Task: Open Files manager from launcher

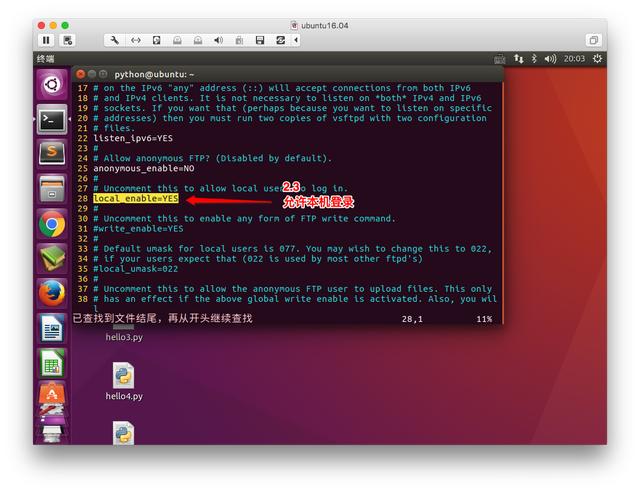Action: pyautogui.click(x=52, y=189)
